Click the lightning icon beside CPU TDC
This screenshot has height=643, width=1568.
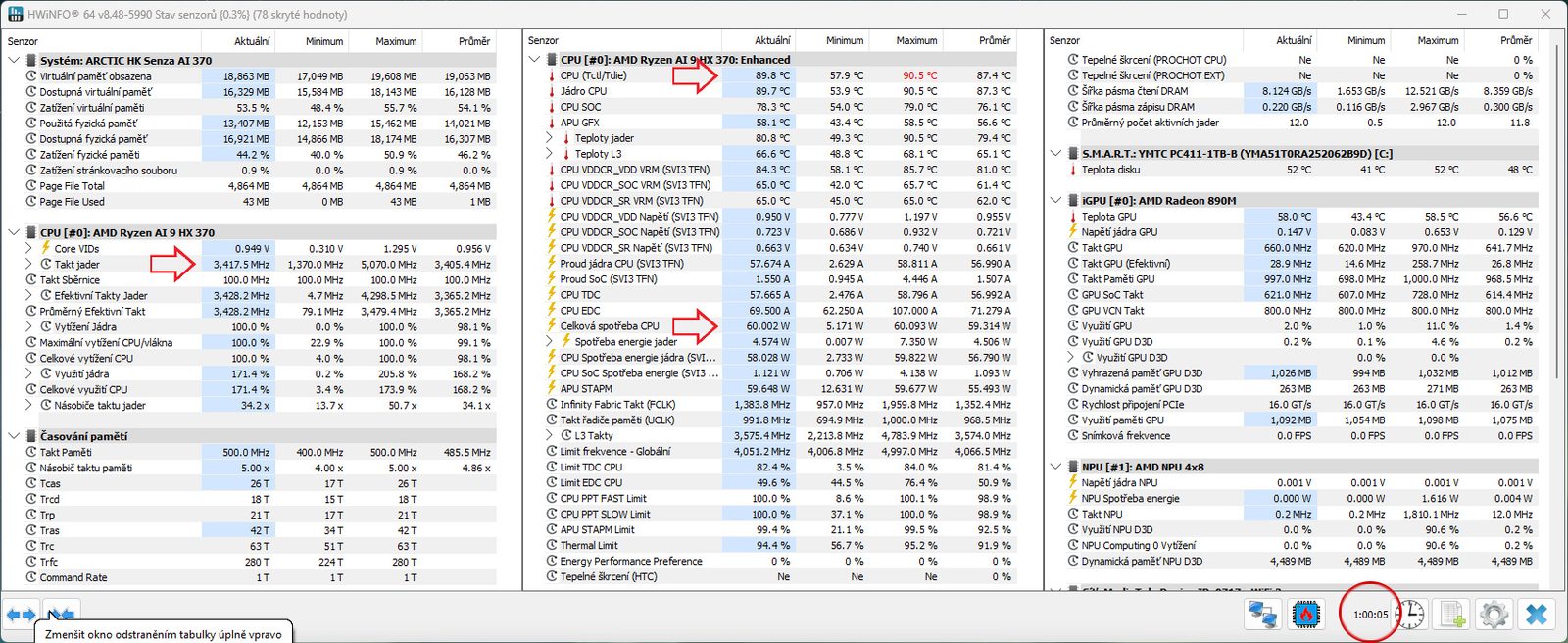pos(551,295)
